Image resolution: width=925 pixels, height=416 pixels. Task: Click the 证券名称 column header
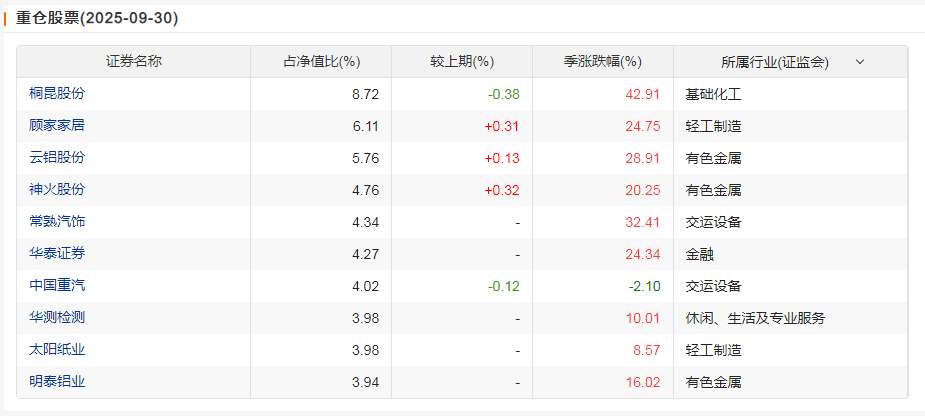(x=134, y=62)
